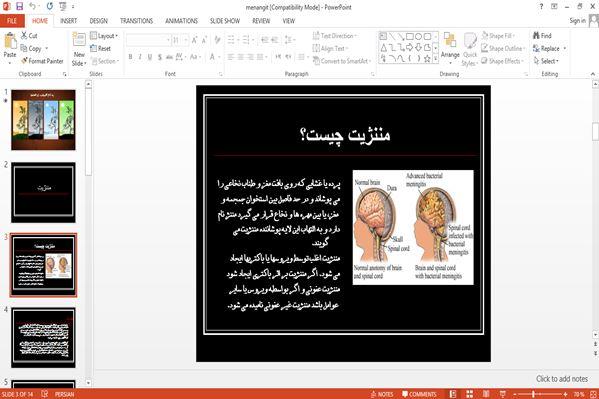Toggle the Notes pane in status bar

pyautogui.click(x=382, y=394)
